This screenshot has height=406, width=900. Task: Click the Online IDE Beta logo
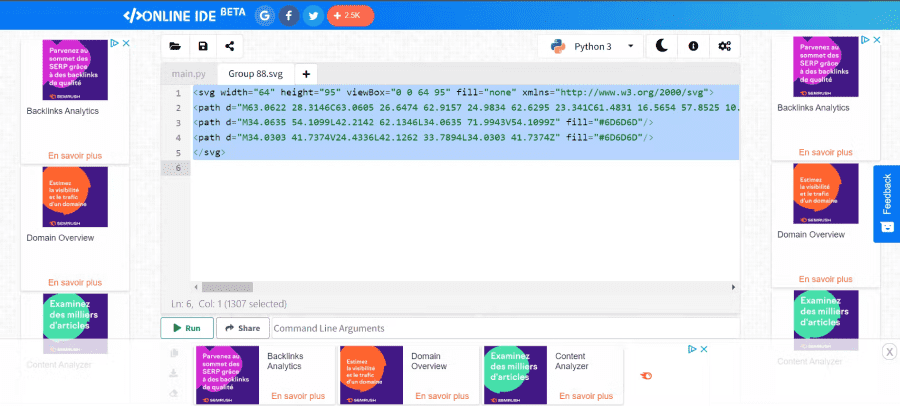(x=184, y=16)
